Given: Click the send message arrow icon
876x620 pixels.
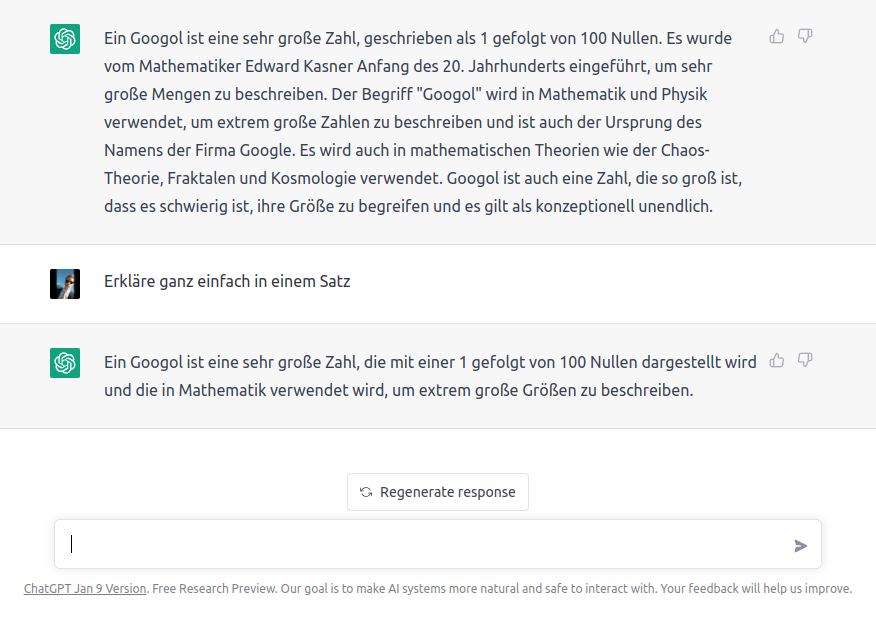Looking at the screenshot, I should (x=800, y=545).
